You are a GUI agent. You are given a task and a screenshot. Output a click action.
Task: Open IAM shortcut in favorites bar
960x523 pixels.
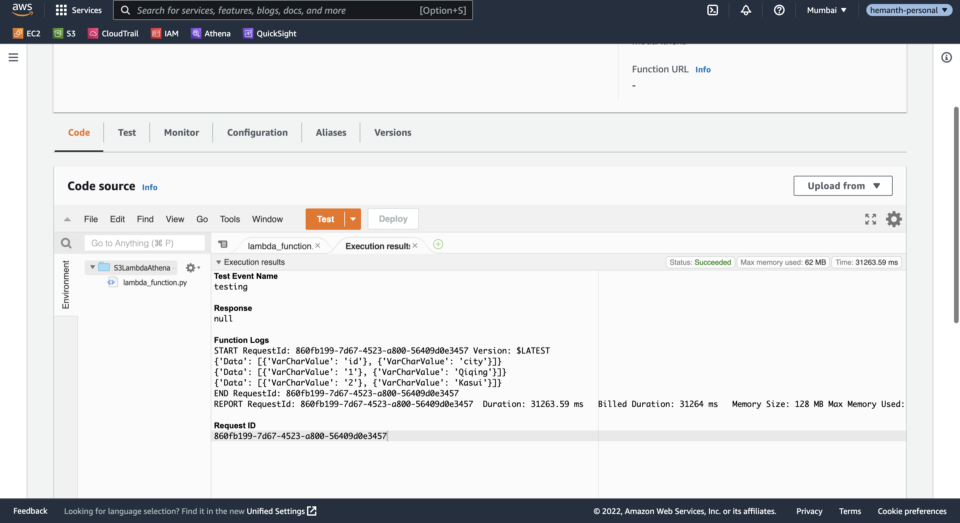tap(165, 33)
